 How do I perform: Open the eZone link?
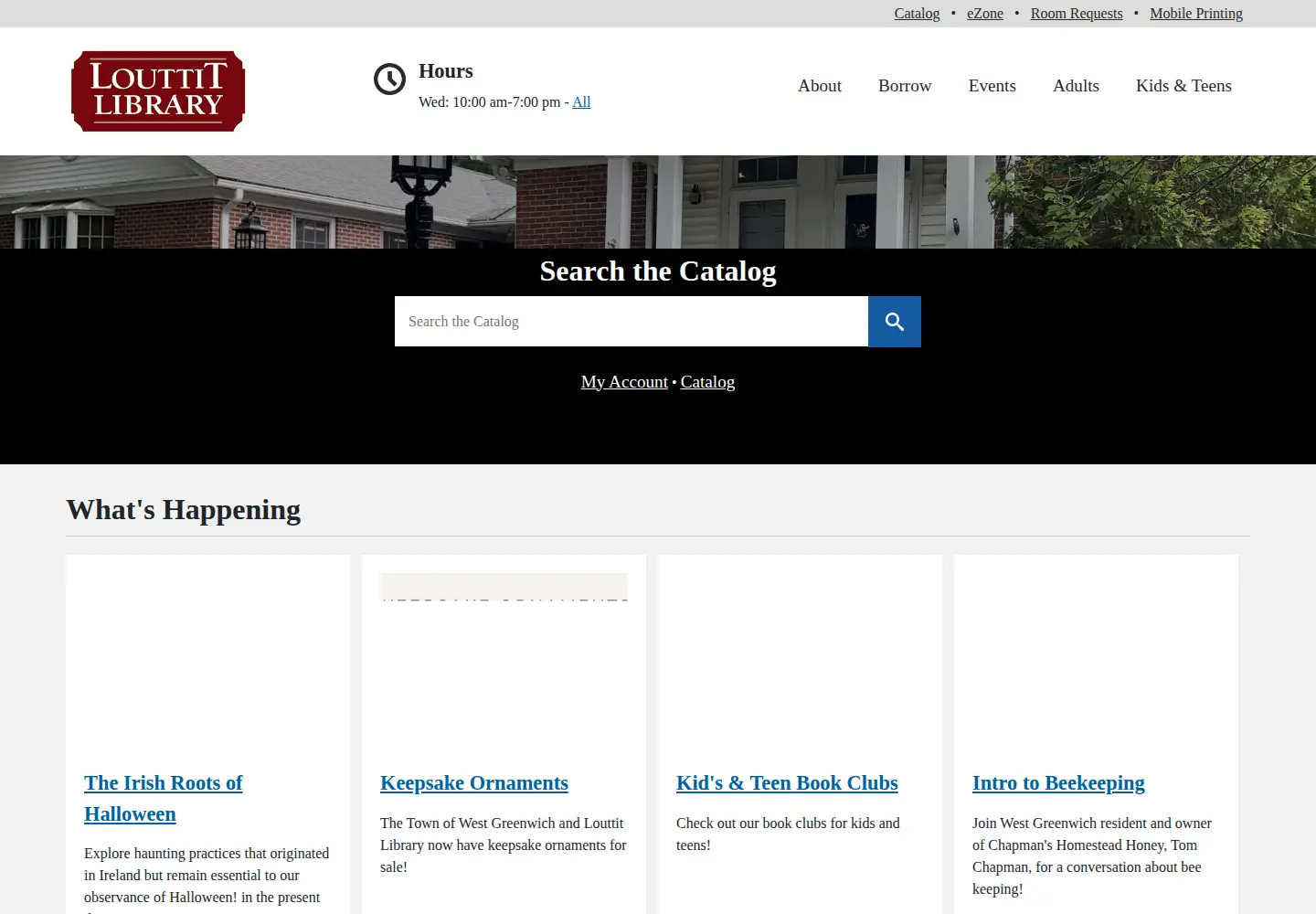coord(985,14)
